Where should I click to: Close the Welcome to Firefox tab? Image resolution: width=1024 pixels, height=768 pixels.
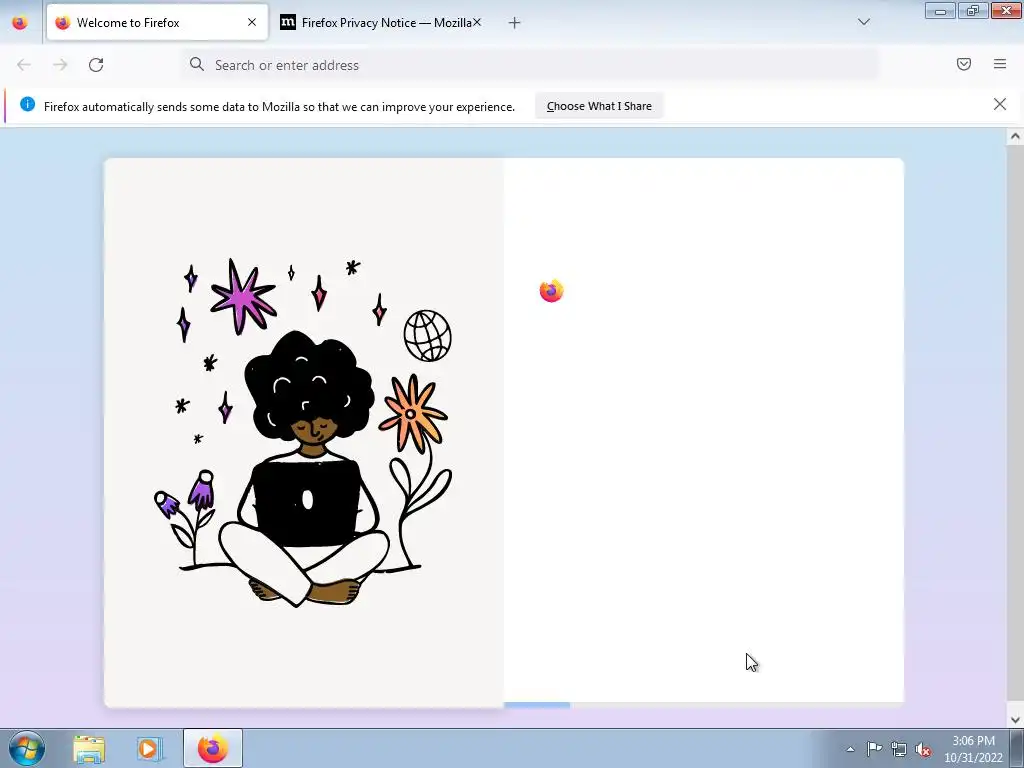tap(252, 22)
